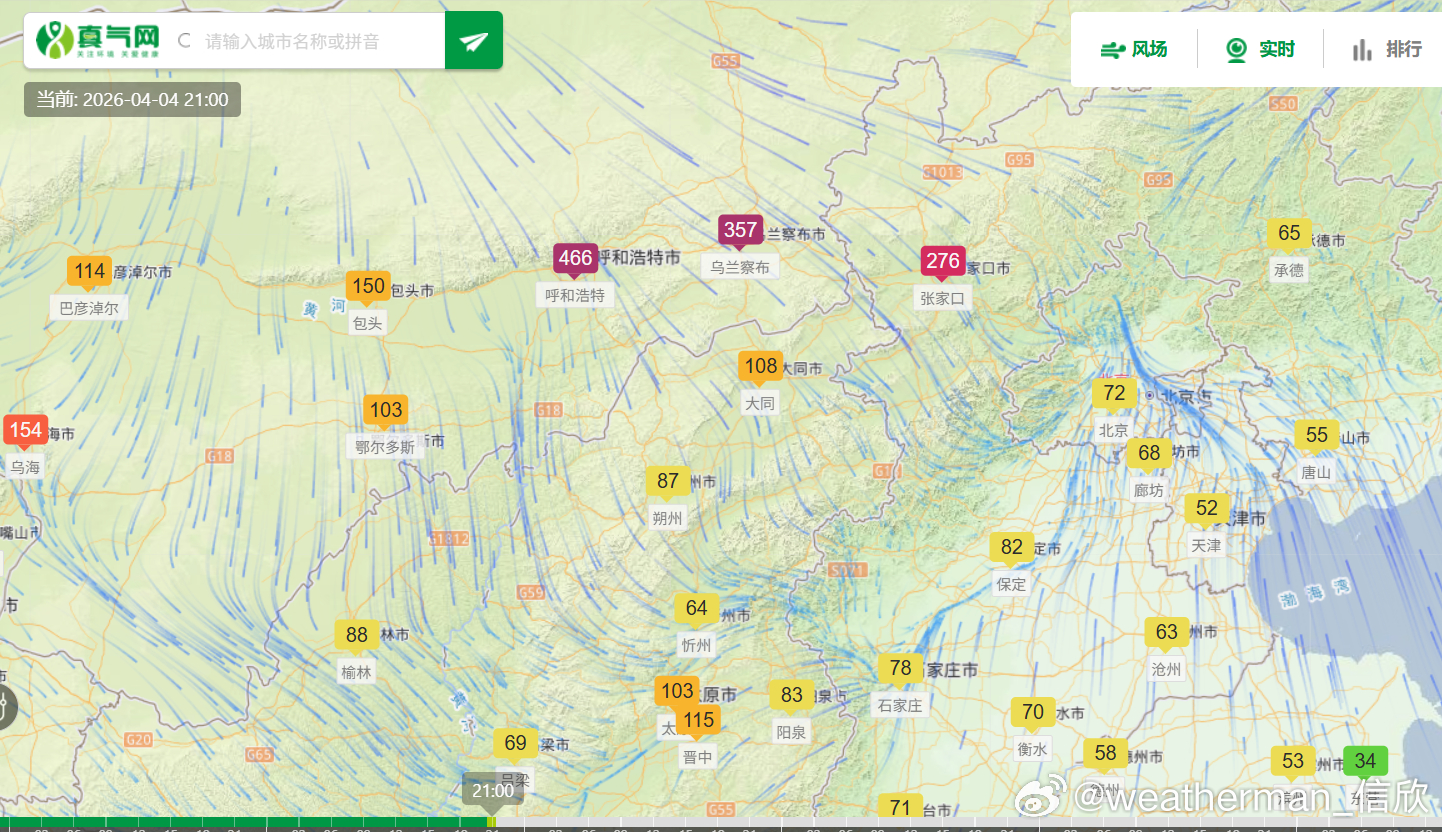Click the paper plane search button
Image resolution: width=1442 pixels, height=832 pixels.
[x=474, y=41]
